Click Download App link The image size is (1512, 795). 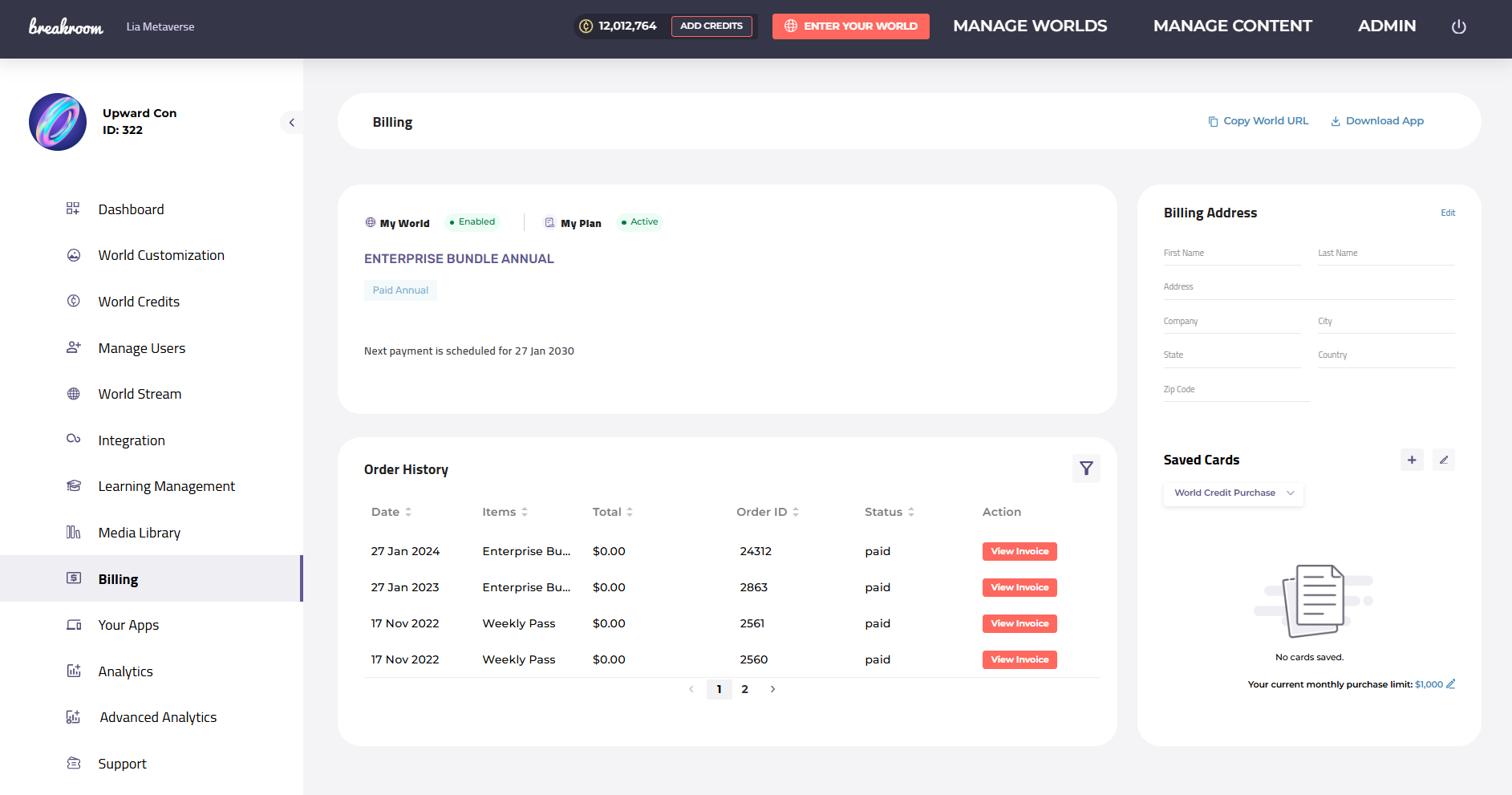(x=1377, y=121)
